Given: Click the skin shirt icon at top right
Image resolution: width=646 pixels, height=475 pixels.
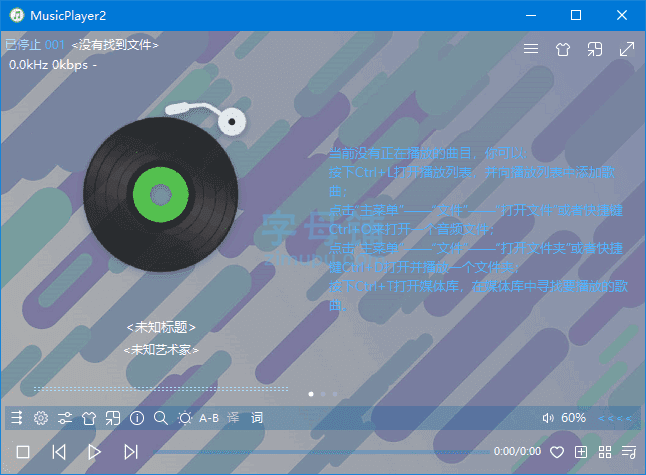Looking at the screenshot, I should (563, 49).
